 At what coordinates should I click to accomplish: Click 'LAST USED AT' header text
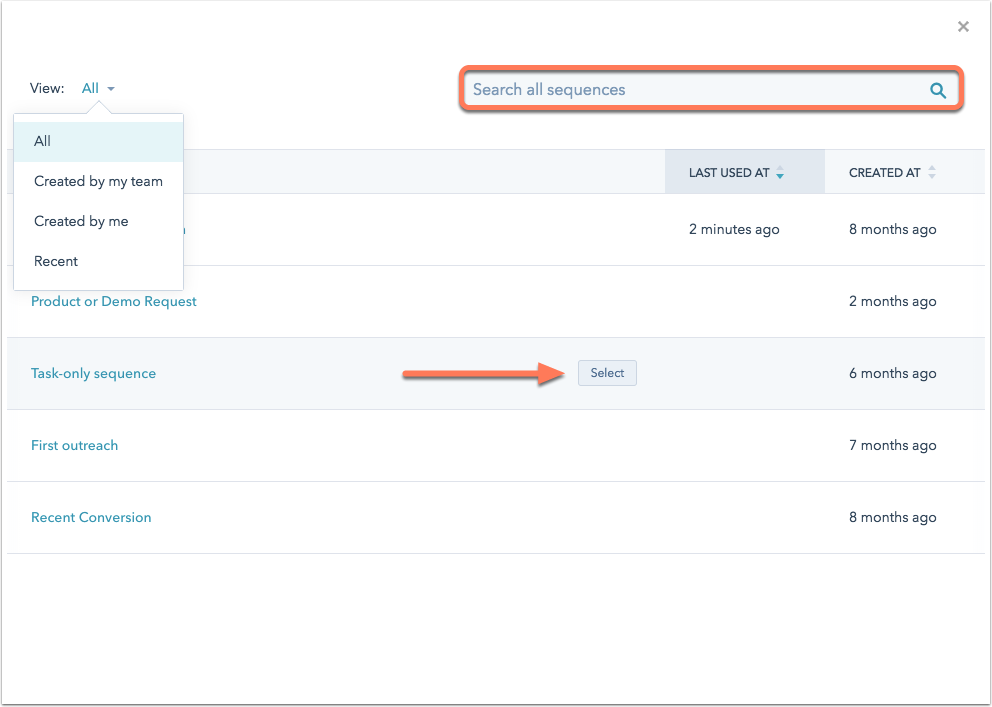(x=729, y=173)
